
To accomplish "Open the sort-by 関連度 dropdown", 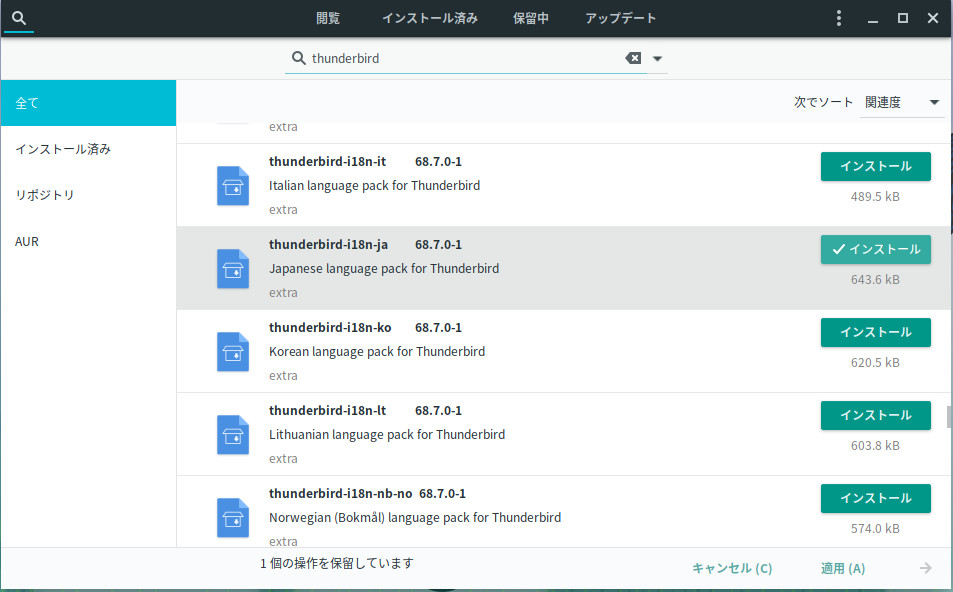I will click(902, 103).
